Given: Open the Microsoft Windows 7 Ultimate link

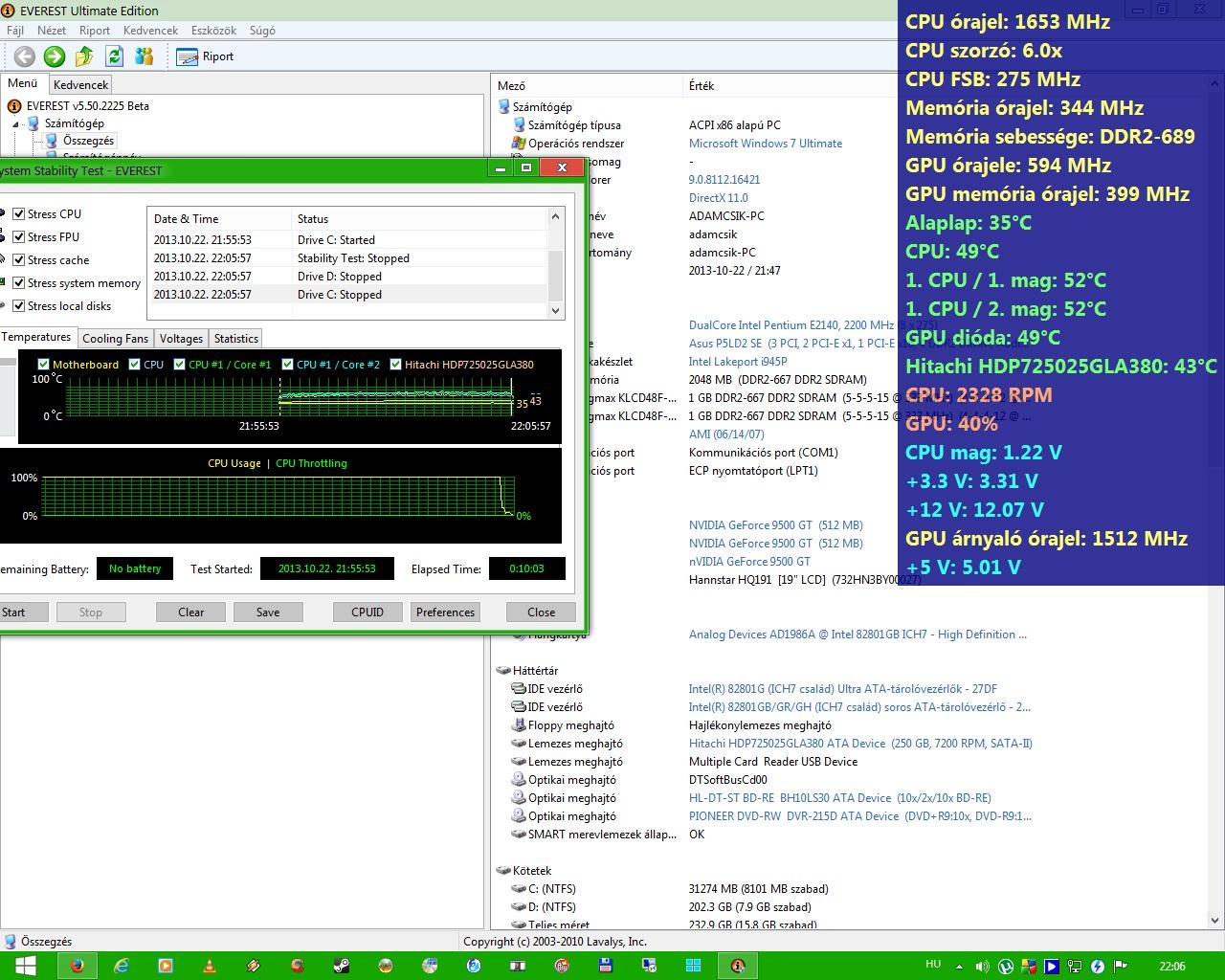Looking at the screenshot, I should click(x=766, y=144).
